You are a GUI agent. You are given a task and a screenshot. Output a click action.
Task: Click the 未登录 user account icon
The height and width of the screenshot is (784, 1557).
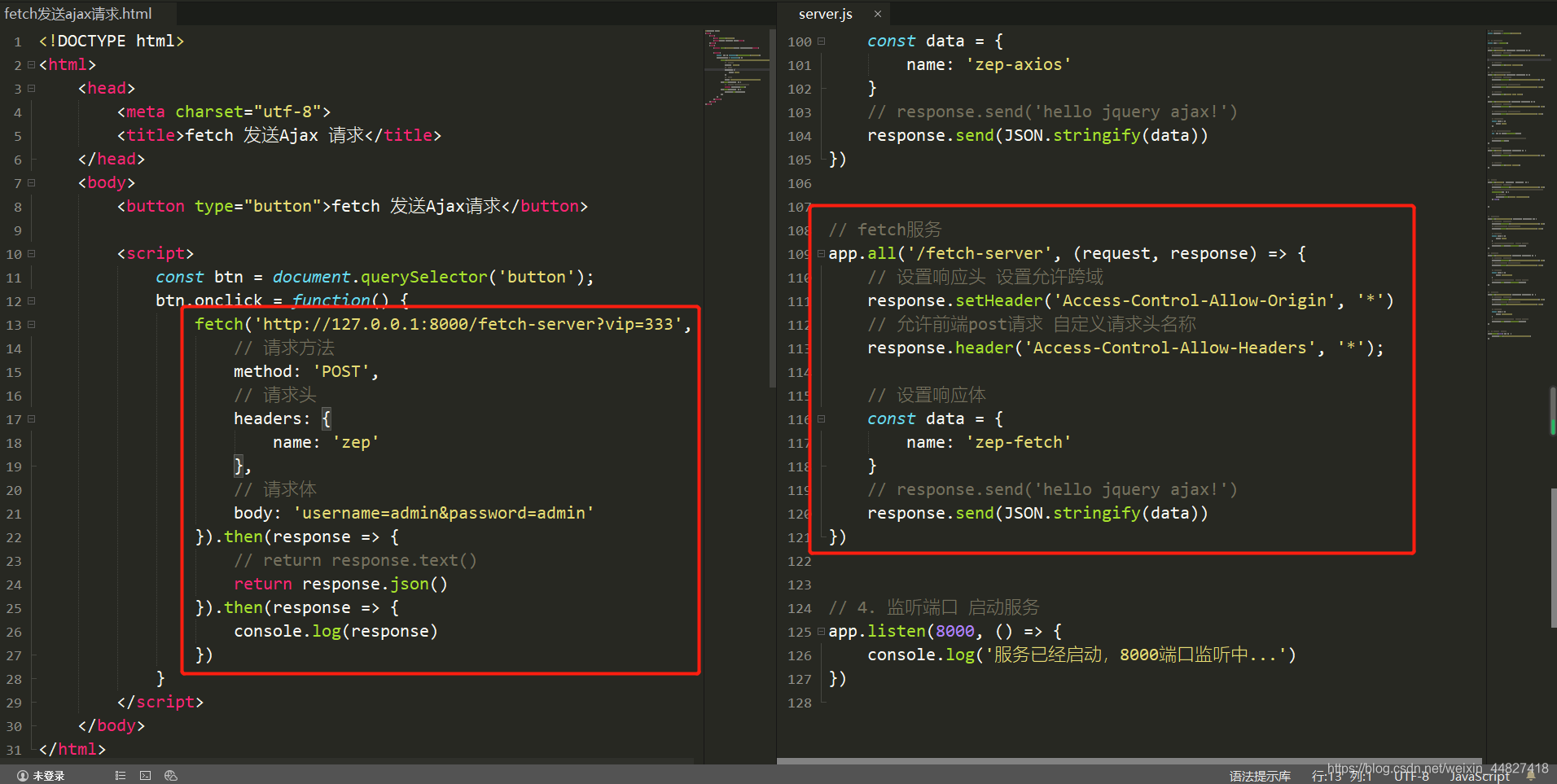click(23, 776)
